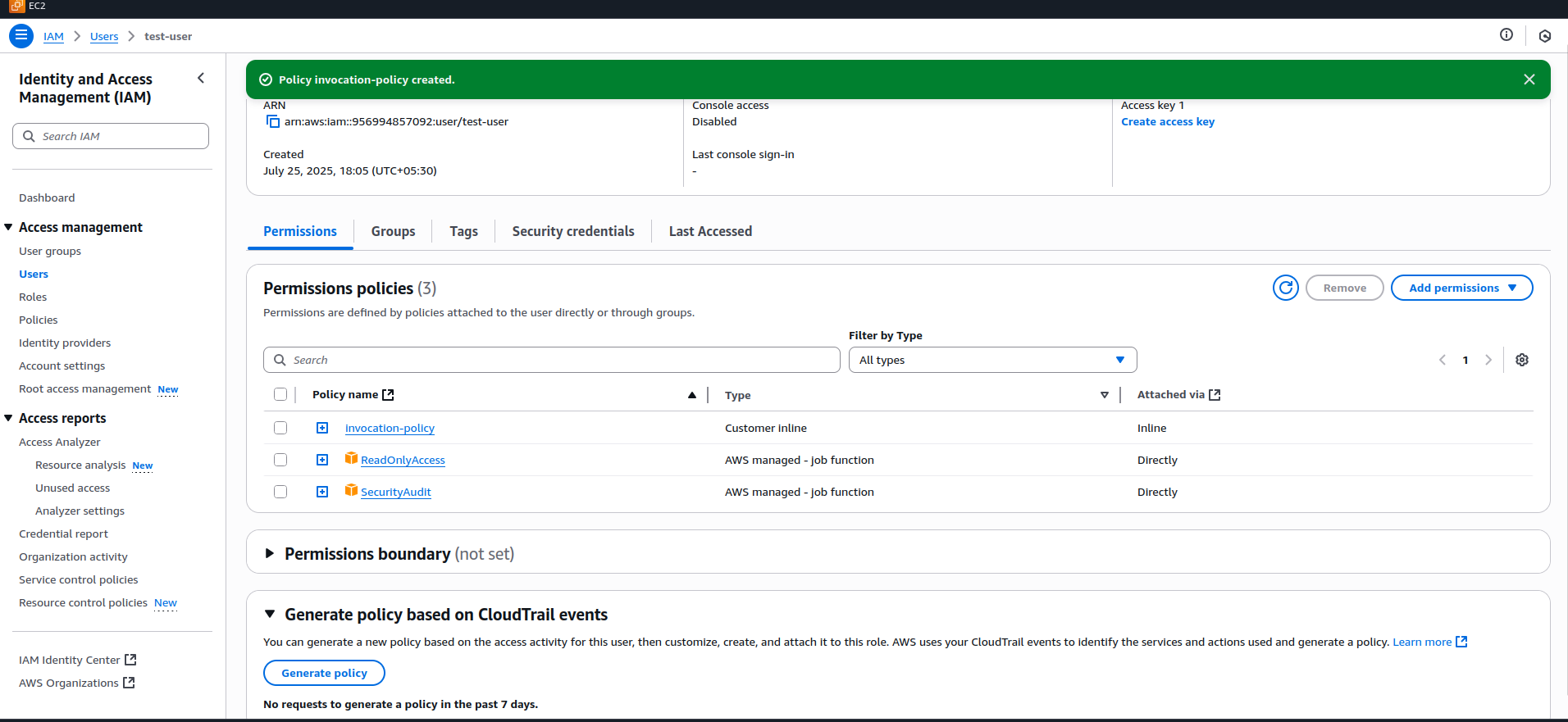Screen dimensions: 1568x722
Task: Click the info icon in top bar
Action: (x=1506, y=34)
